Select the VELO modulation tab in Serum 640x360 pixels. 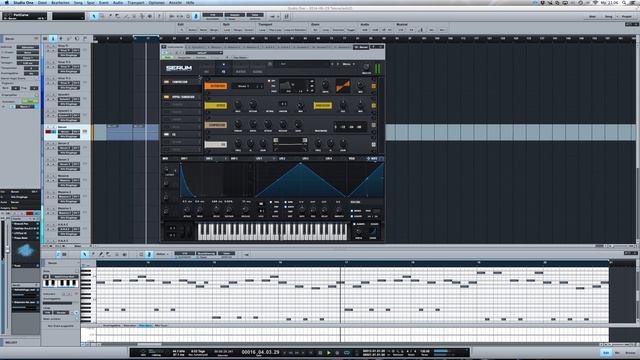352,158
